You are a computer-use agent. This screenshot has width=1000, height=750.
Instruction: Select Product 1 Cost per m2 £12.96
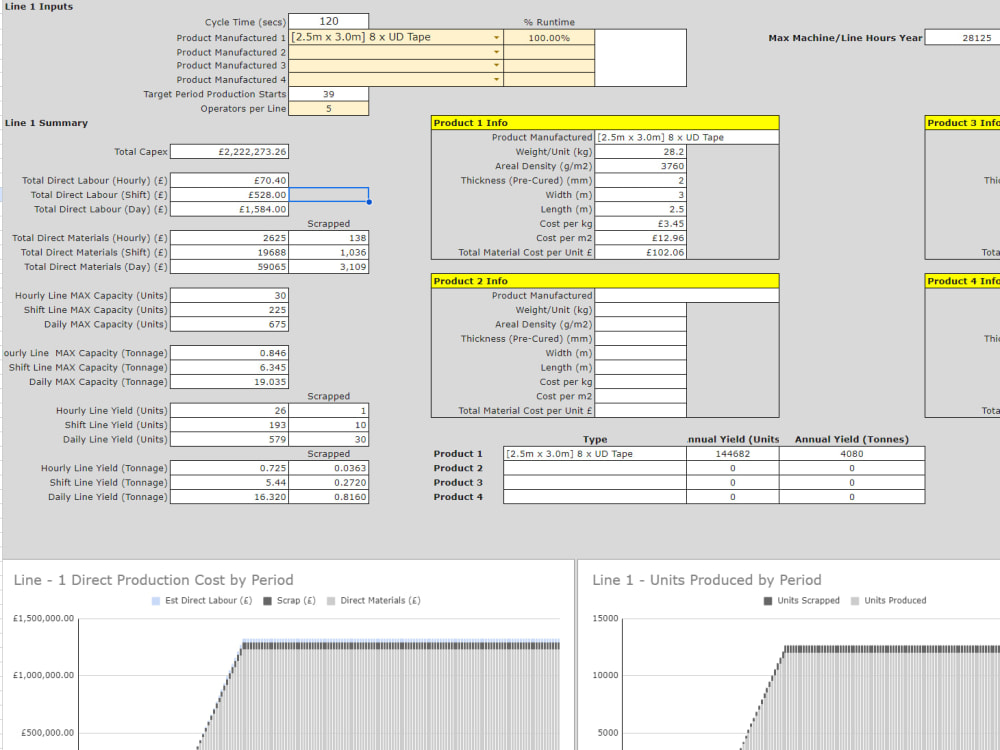click(640, 238)
